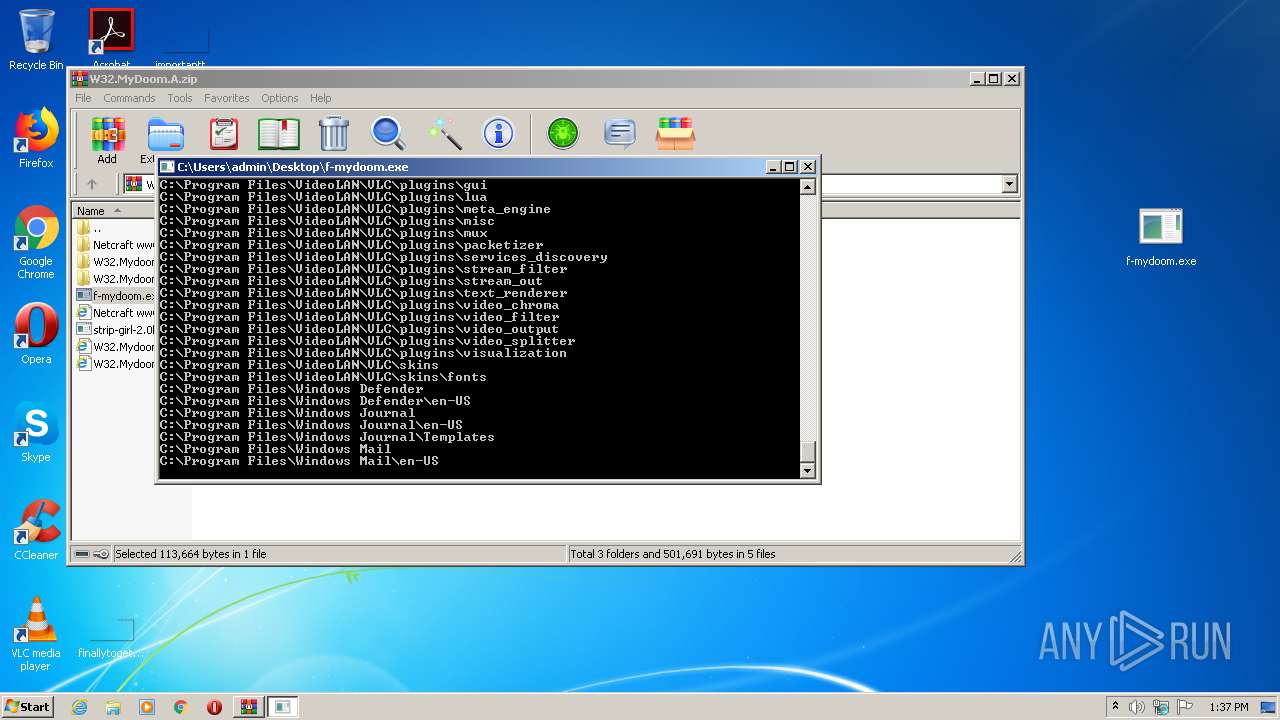The height and width of the screenshot is (720, 1280).
Task: Click the Comment speech bubble icon
Action: pos(620,133)
